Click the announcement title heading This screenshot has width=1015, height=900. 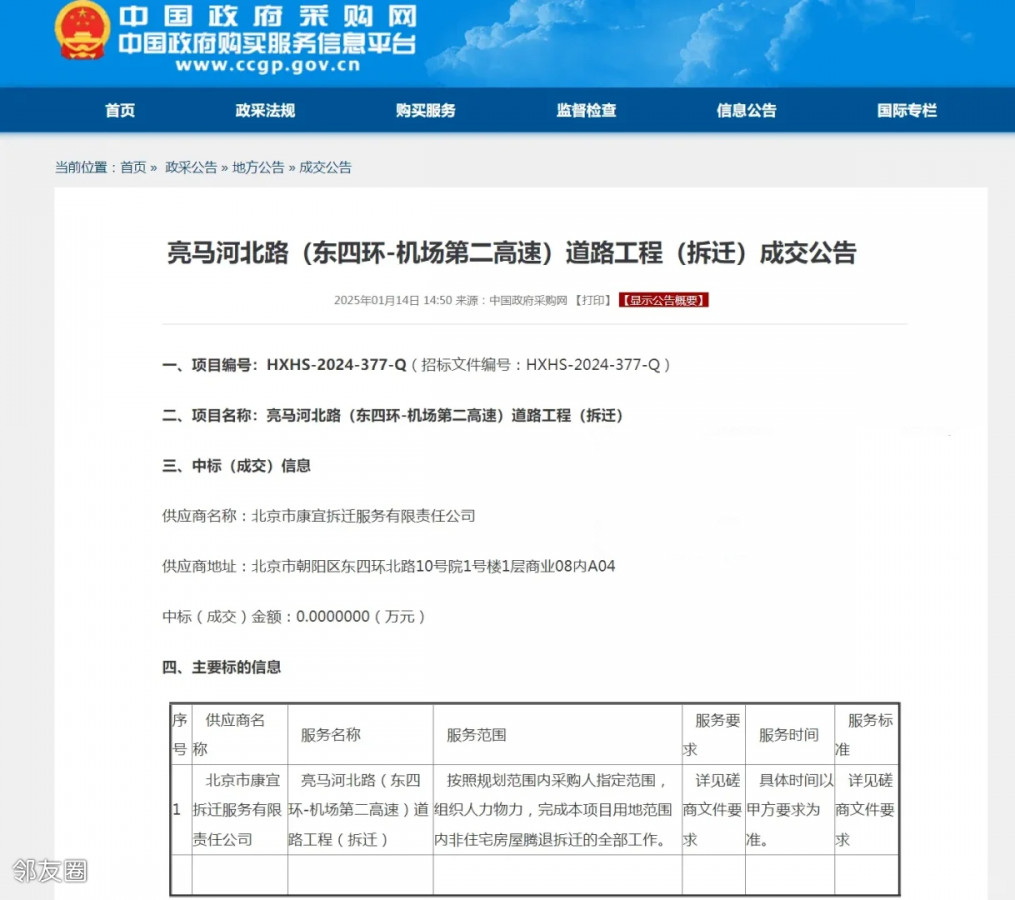[511, 253]
